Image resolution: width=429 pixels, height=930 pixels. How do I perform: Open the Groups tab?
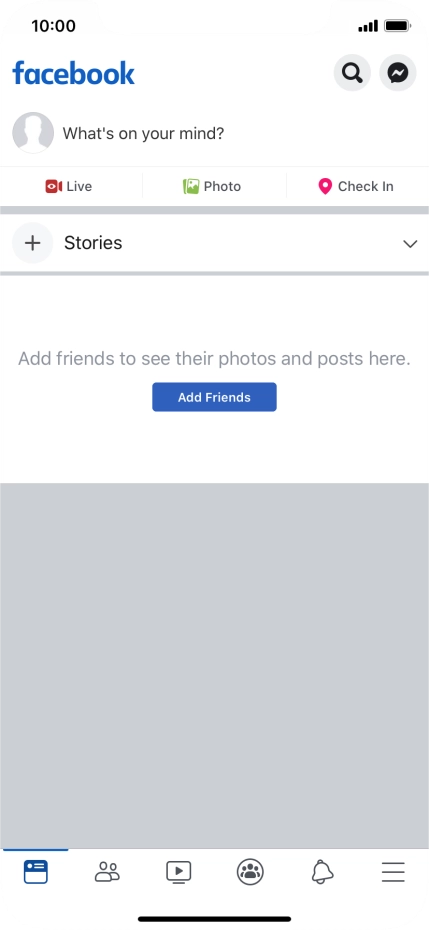pyautogui.click(x=250, y=872)
